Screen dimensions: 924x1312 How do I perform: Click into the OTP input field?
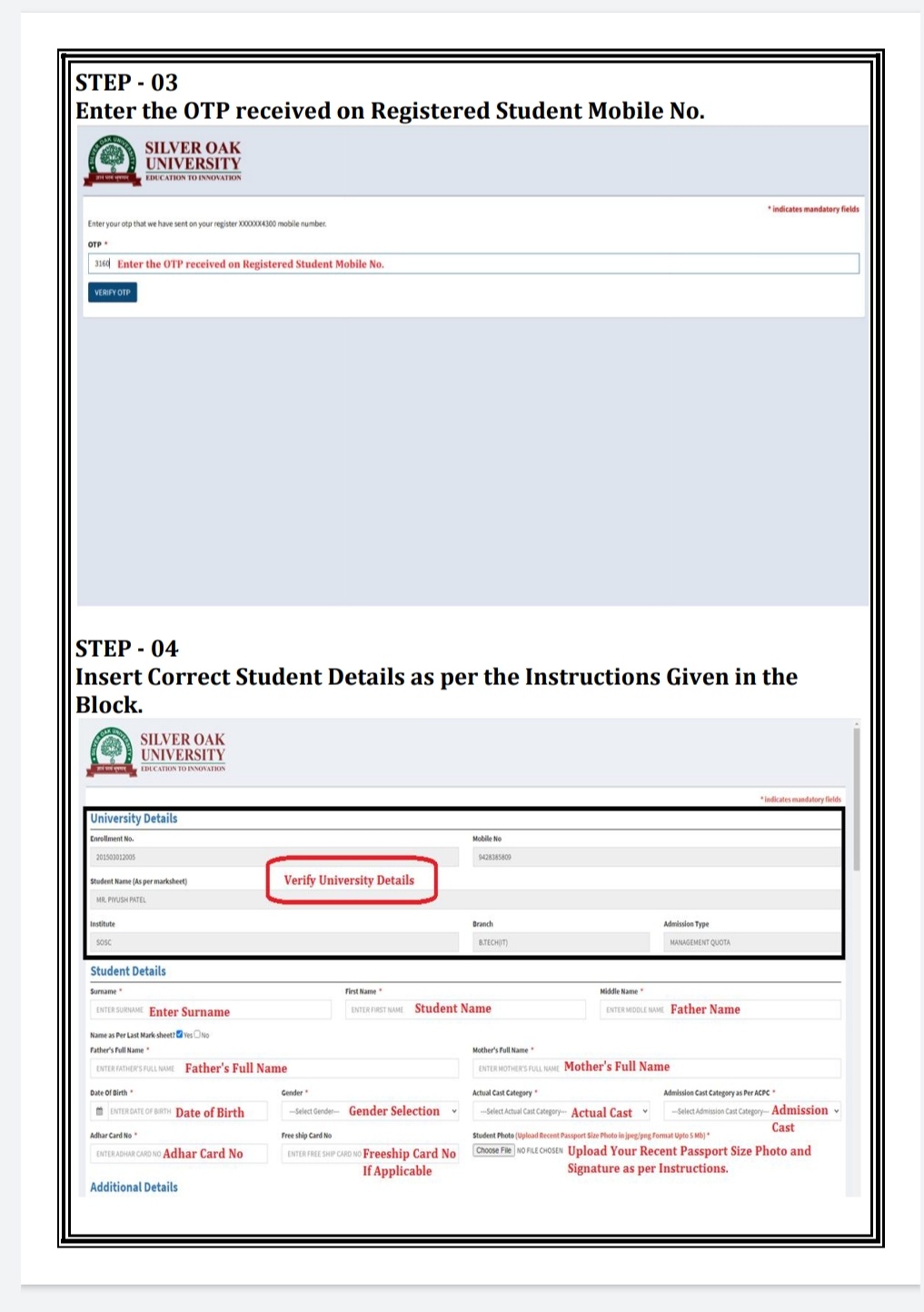point(472,263)
